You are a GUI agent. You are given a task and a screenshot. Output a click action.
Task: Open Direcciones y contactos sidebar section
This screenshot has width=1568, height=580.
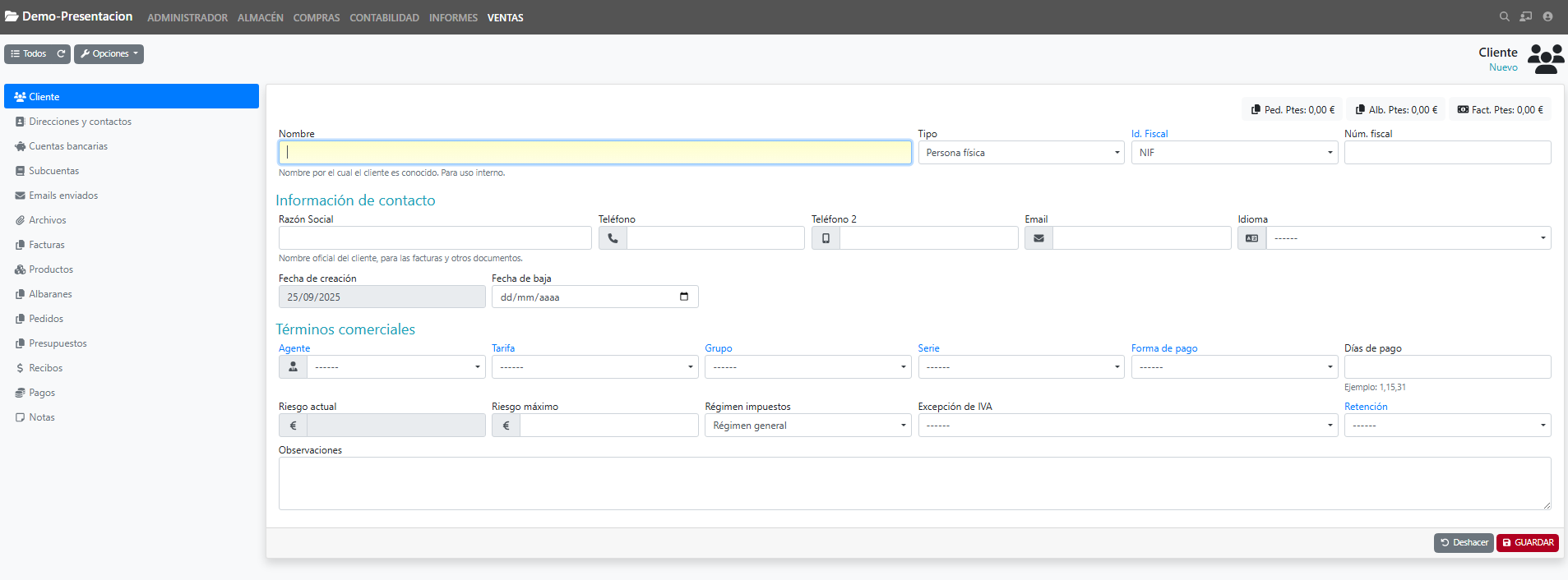pos(132,122)
